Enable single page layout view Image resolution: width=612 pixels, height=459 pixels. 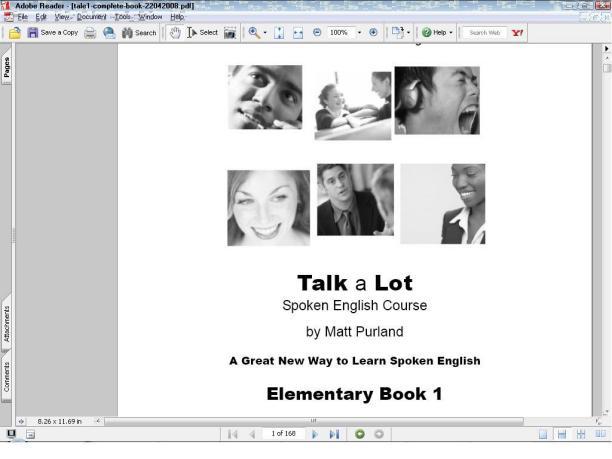[x=543, y=434]
